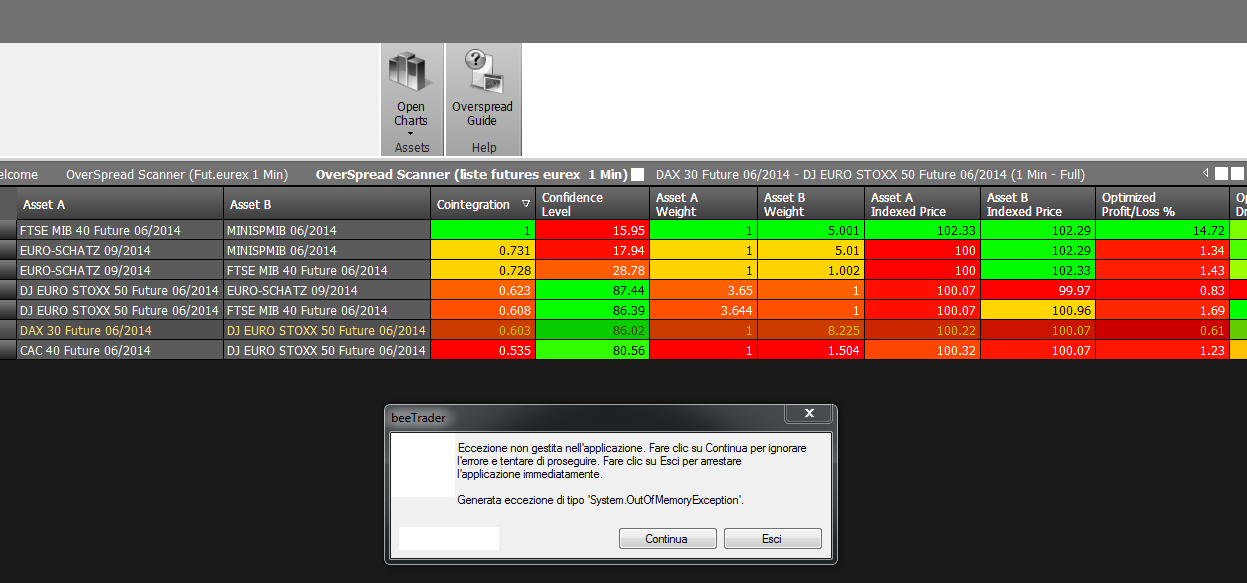Toggle sort arrow on Cointegration column

coord(526,204)
